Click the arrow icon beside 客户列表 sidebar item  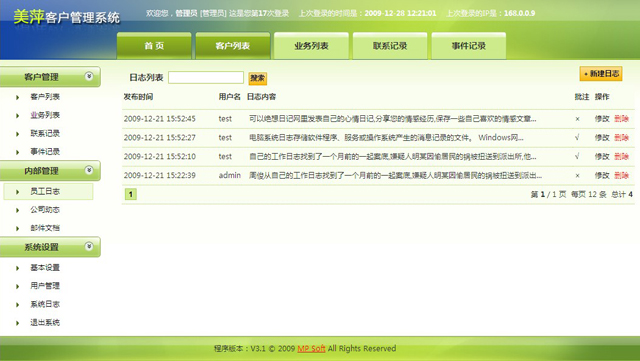pos(18,97)
